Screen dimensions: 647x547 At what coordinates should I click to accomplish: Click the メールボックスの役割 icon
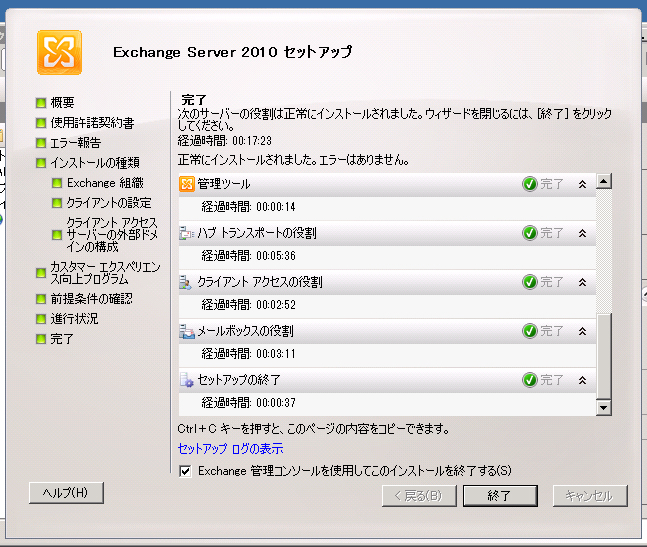[187, 331]
